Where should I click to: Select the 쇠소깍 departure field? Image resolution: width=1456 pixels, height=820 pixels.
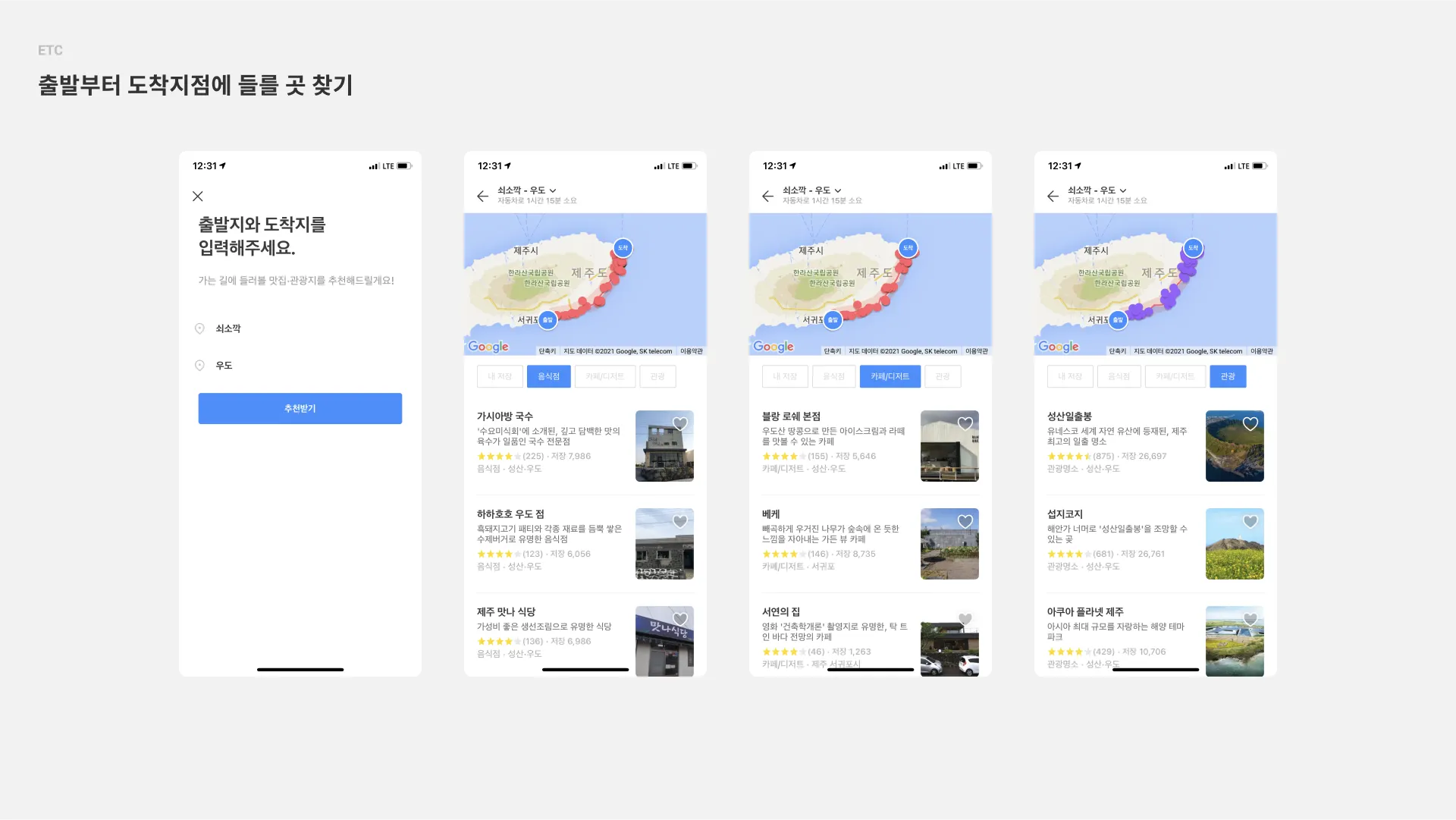click(x=228, y=328)
